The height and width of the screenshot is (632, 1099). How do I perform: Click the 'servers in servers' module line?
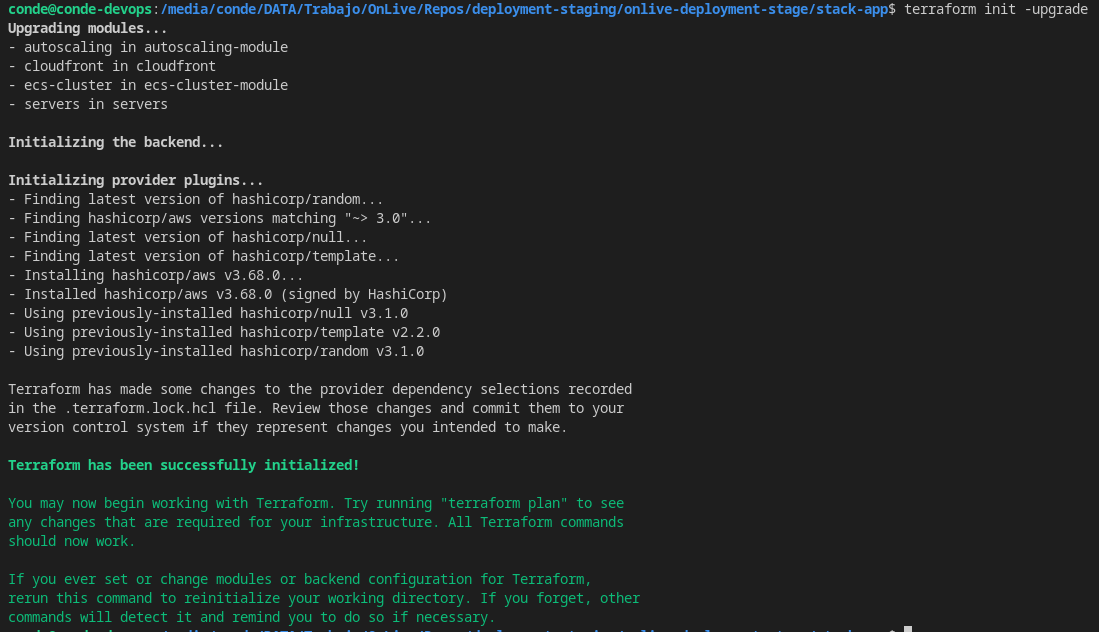[x=88, y=104]
